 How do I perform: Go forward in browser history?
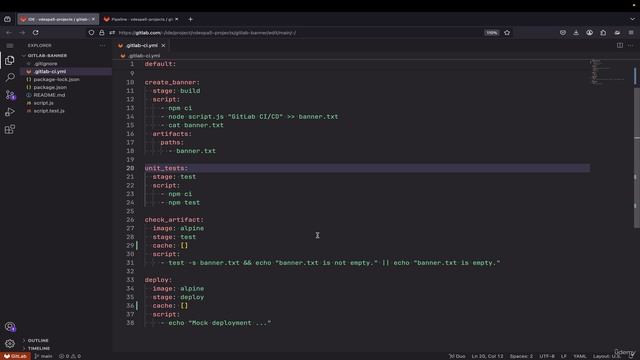pos(22,32)
